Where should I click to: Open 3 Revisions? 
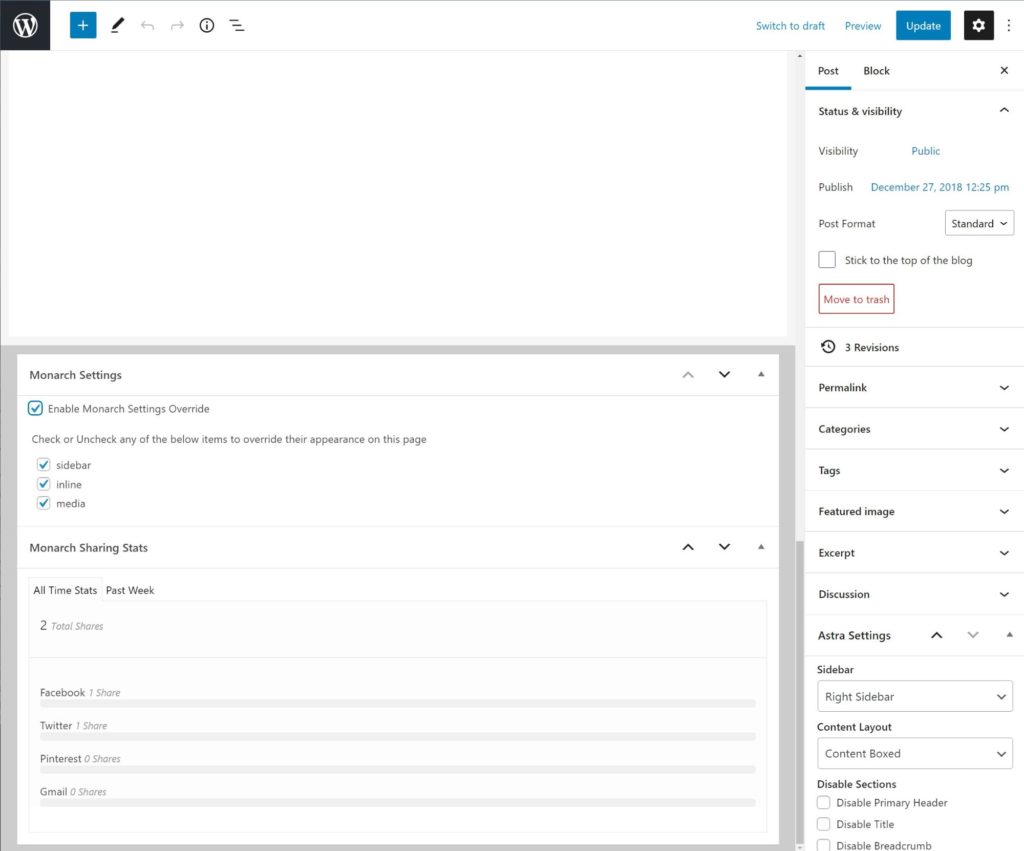click(871, 347)
